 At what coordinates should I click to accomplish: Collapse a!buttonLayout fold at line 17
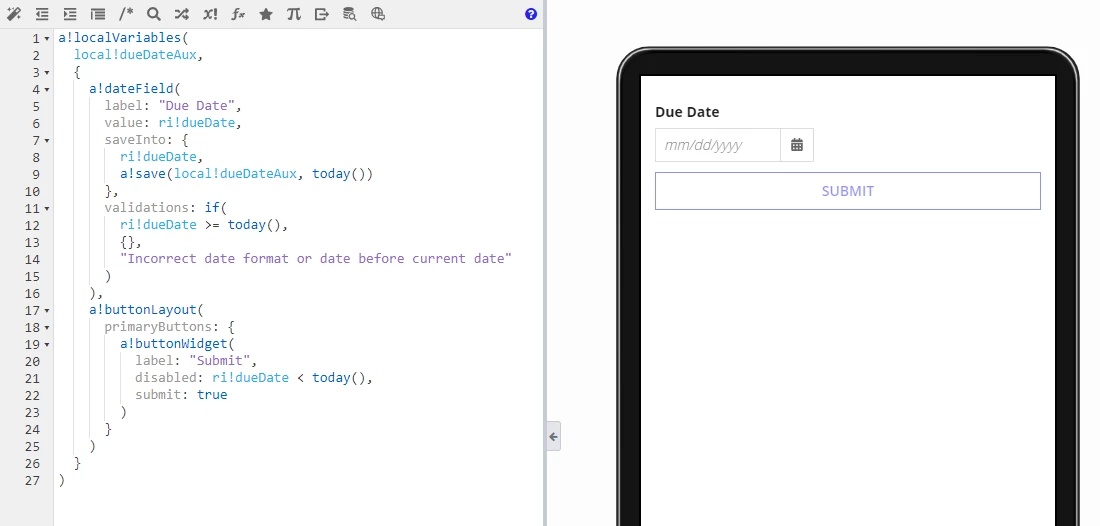47,310
